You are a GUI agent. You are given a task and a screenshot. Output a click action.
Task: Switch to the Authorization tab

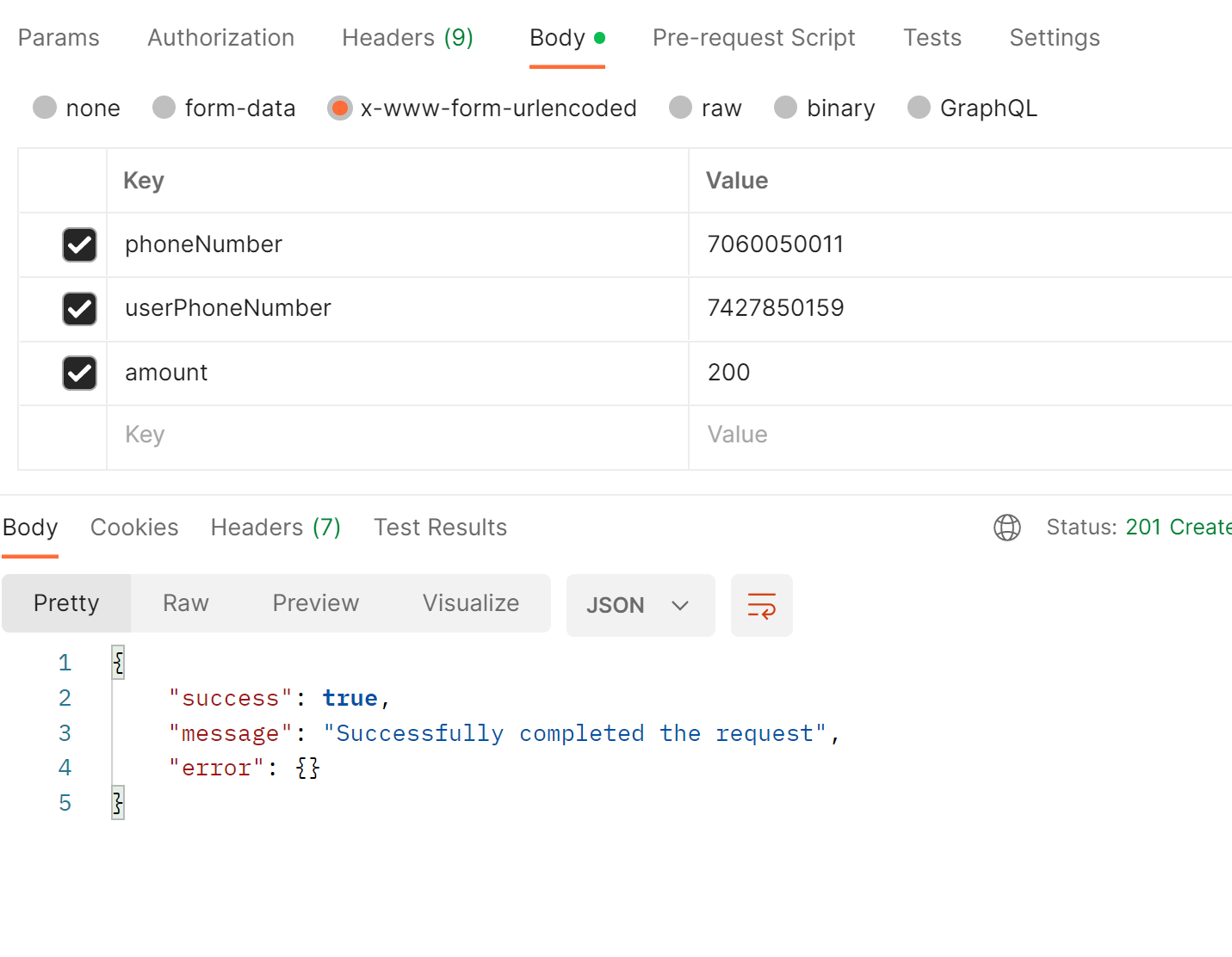pyautogui.click(x=220, y=38)
